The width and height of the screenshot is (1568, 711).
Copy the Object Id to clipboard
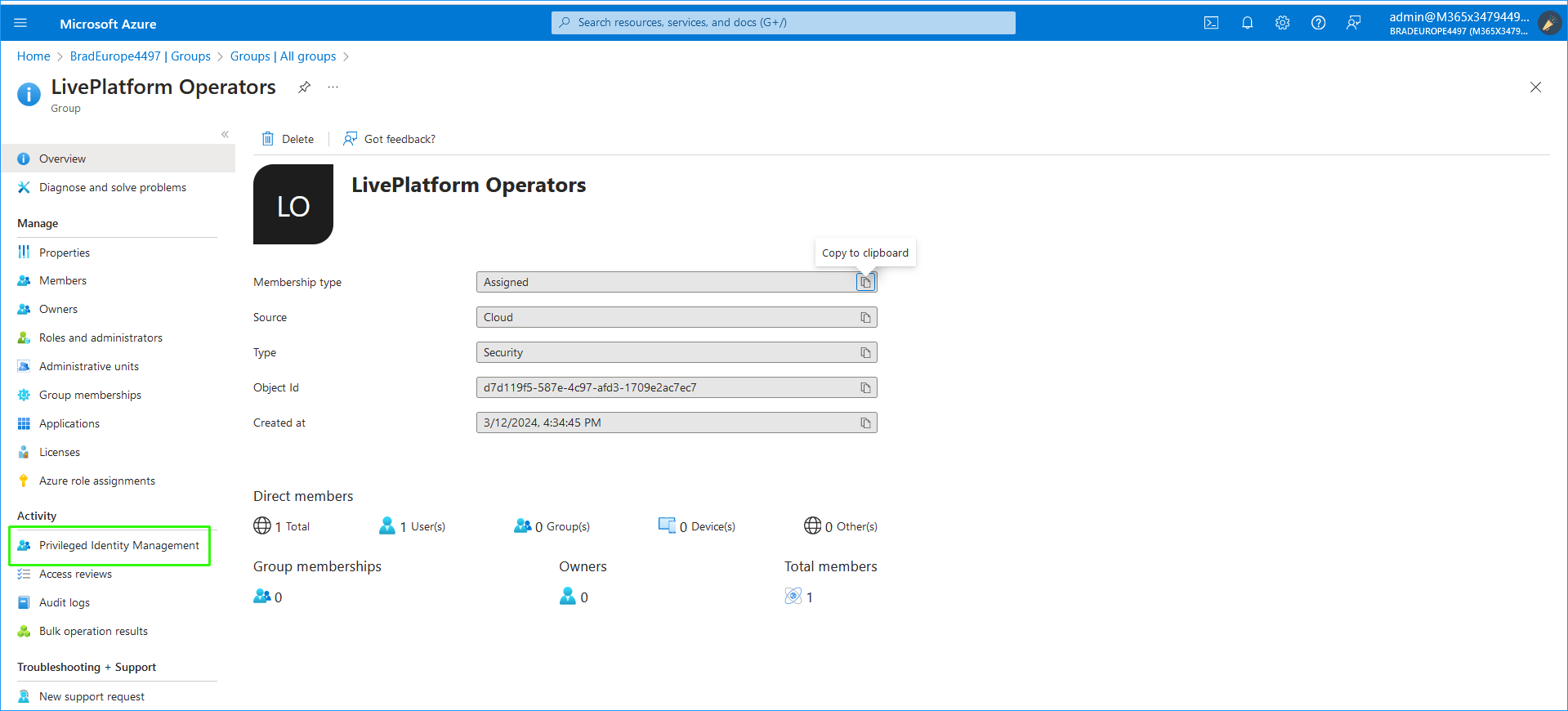click(x=865, y=387)
